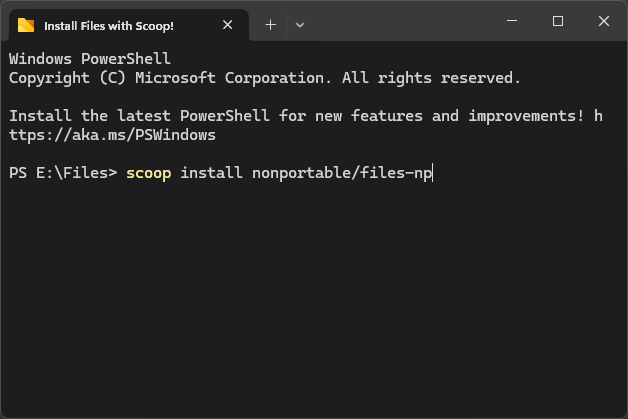Click the empty title bar area
Image resolution: width=628 pixels, height=419 pixels.
click(x=400, y=22)
